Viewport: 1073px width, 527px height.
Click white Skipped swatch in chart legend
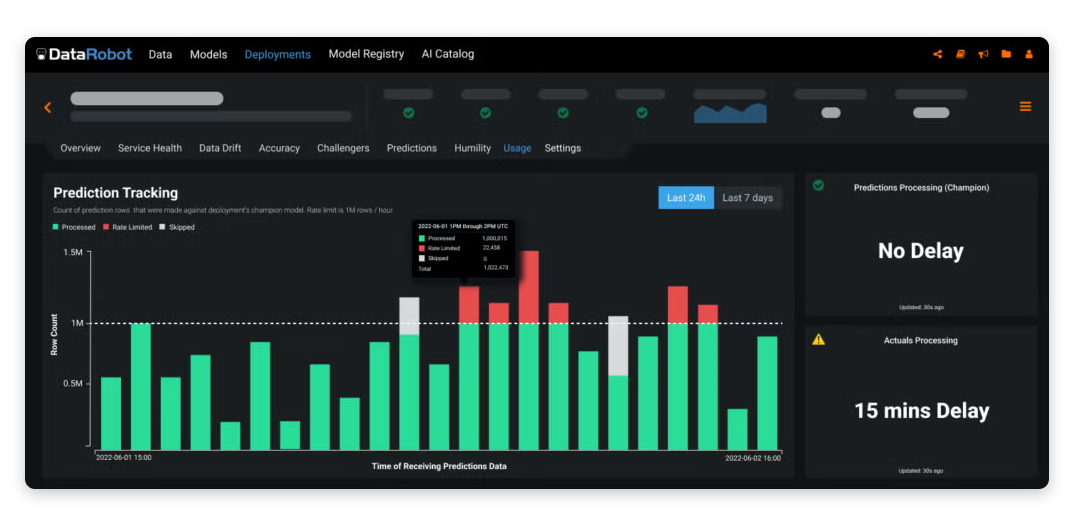tap(163, 227)
